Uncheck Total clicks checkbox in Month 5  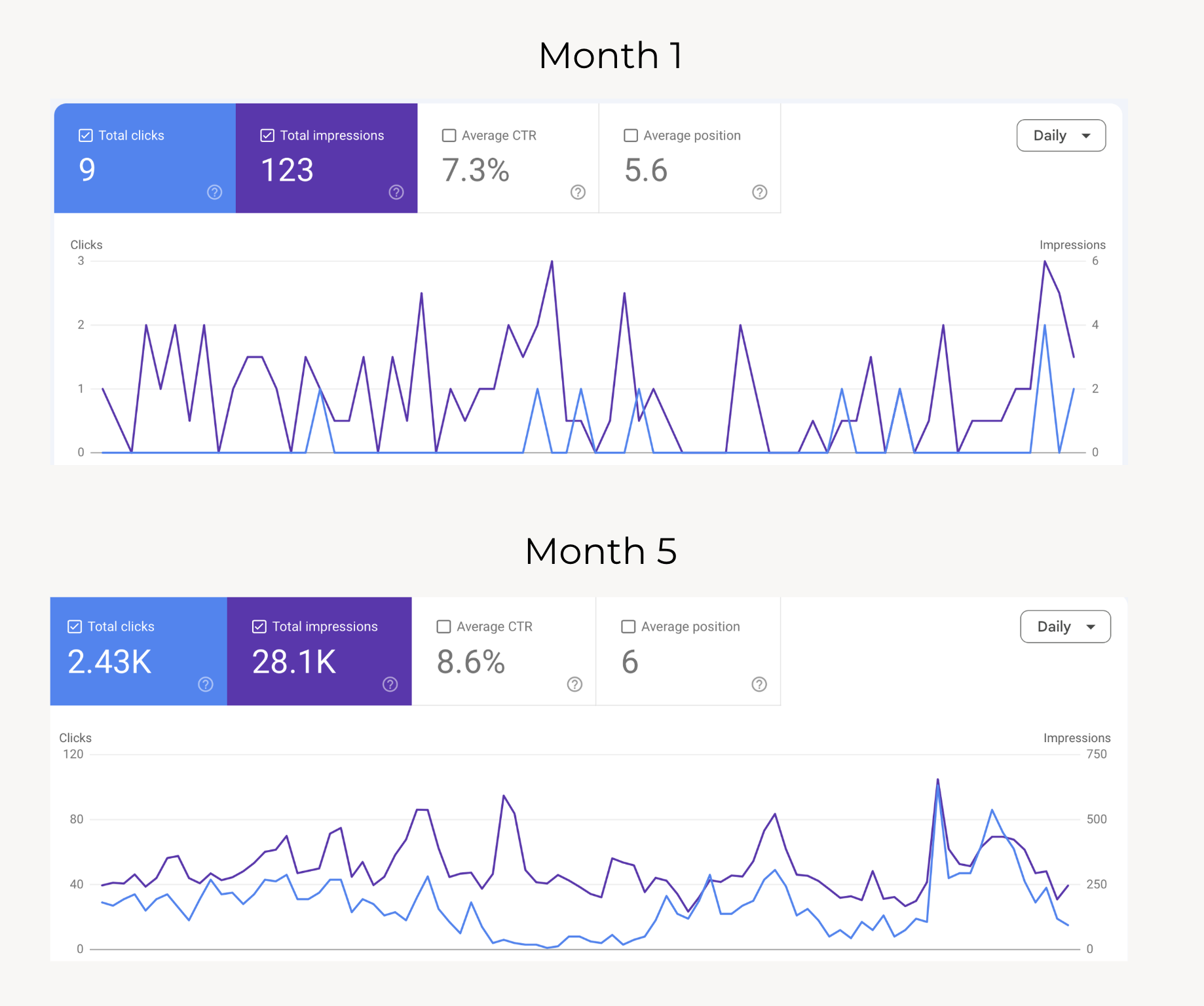tap(75, 627)
